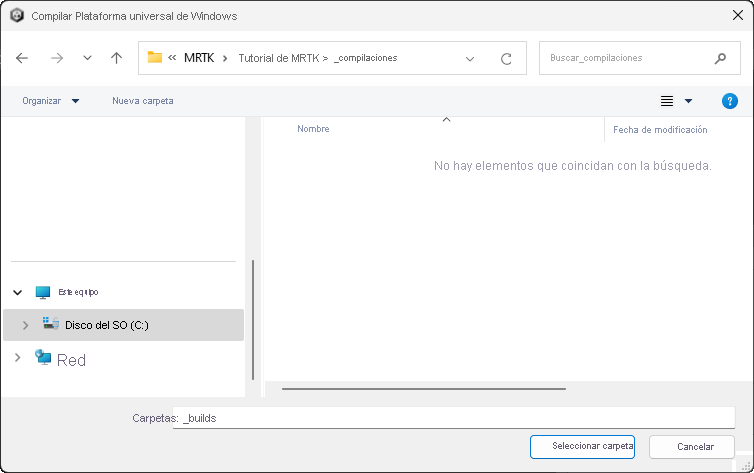754x473 pixels.
Task: Open the Organizar menu
Action: [x=50, y=101]
